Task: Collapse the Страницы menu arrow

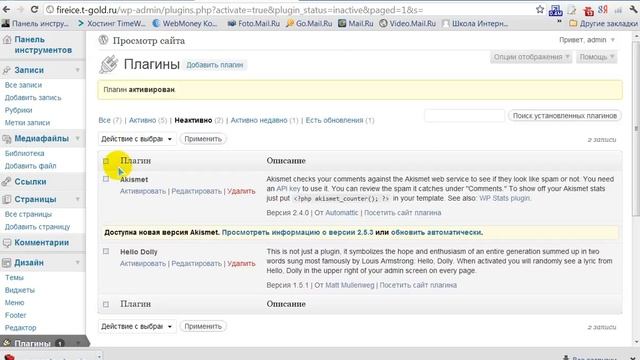Action: point(78,200)
